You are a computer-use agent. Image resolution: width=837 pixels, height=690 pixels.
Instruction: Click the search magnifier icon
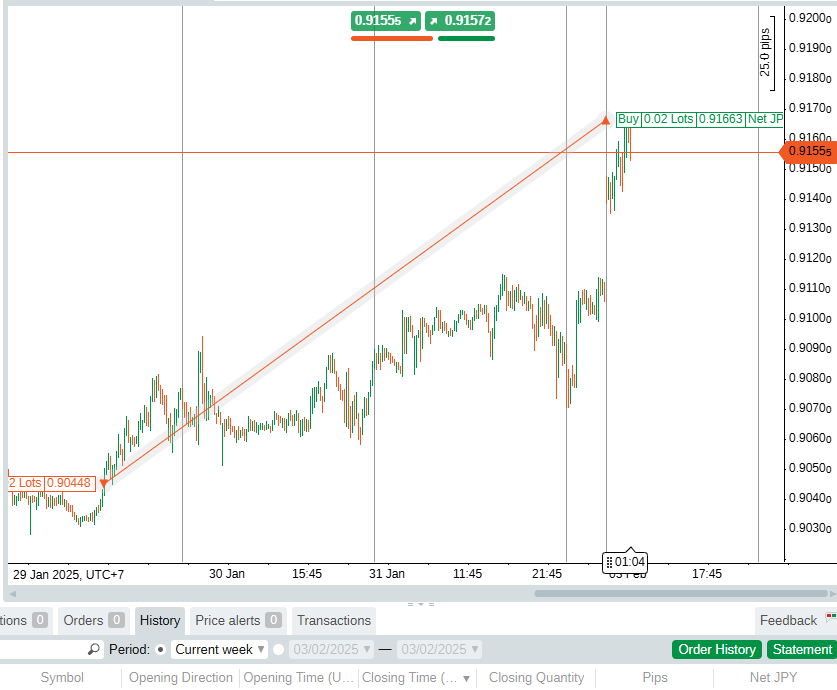(93, 649)
